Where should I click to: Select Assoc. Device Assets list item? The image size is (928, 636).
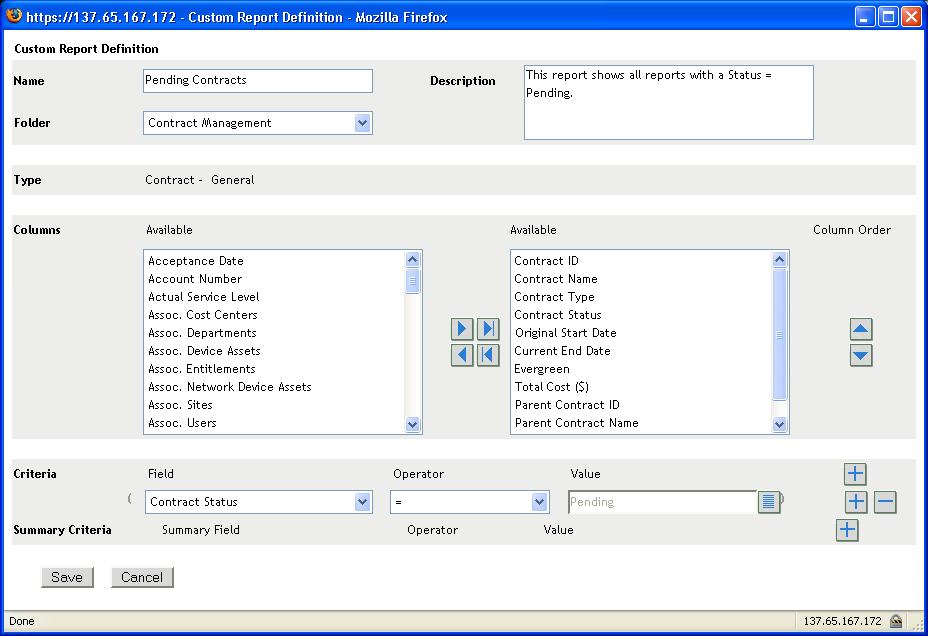pyautogui.click(x=204, y=351)
